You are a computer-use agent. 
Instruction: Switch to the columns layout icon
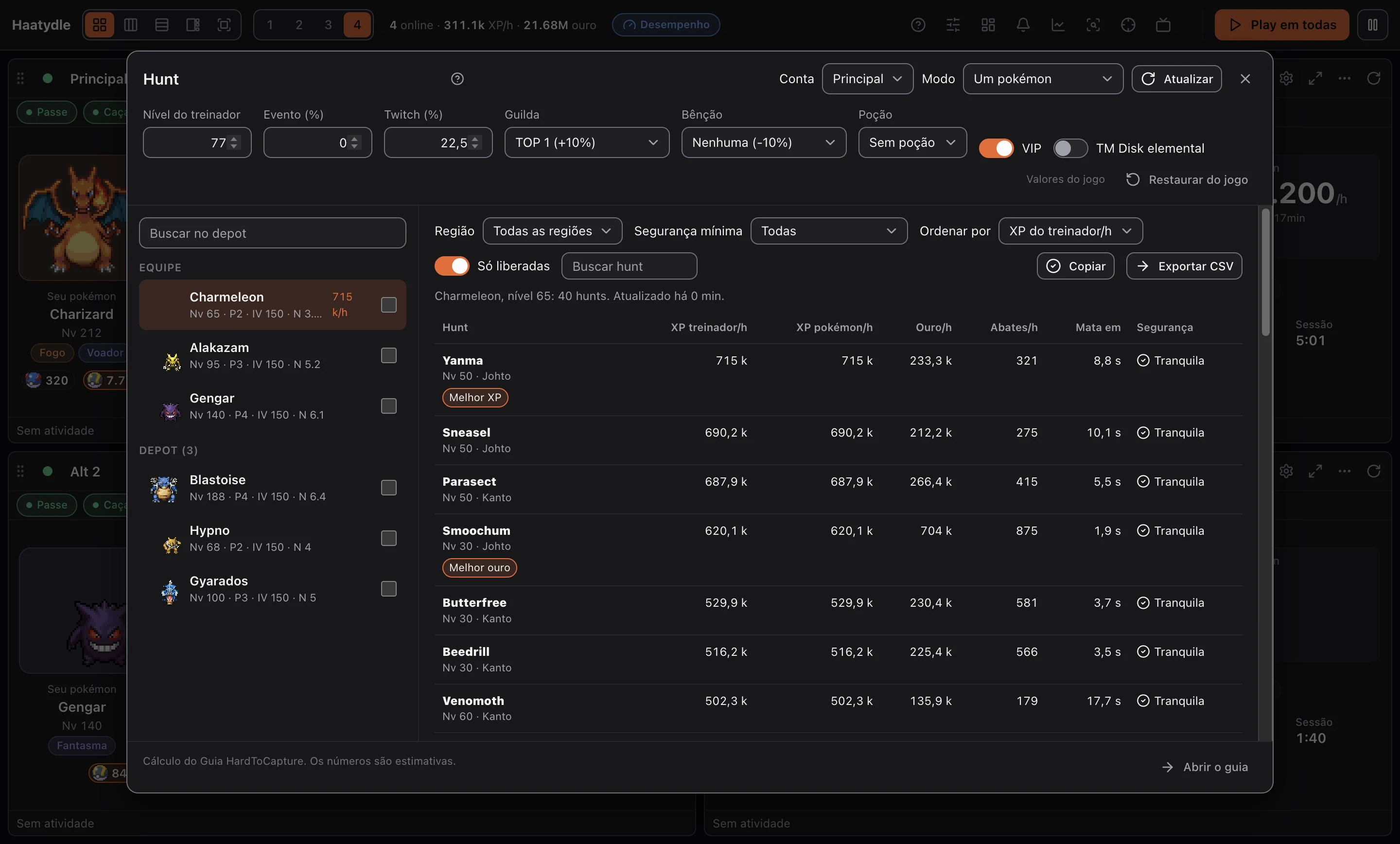[x=131, y=24]
